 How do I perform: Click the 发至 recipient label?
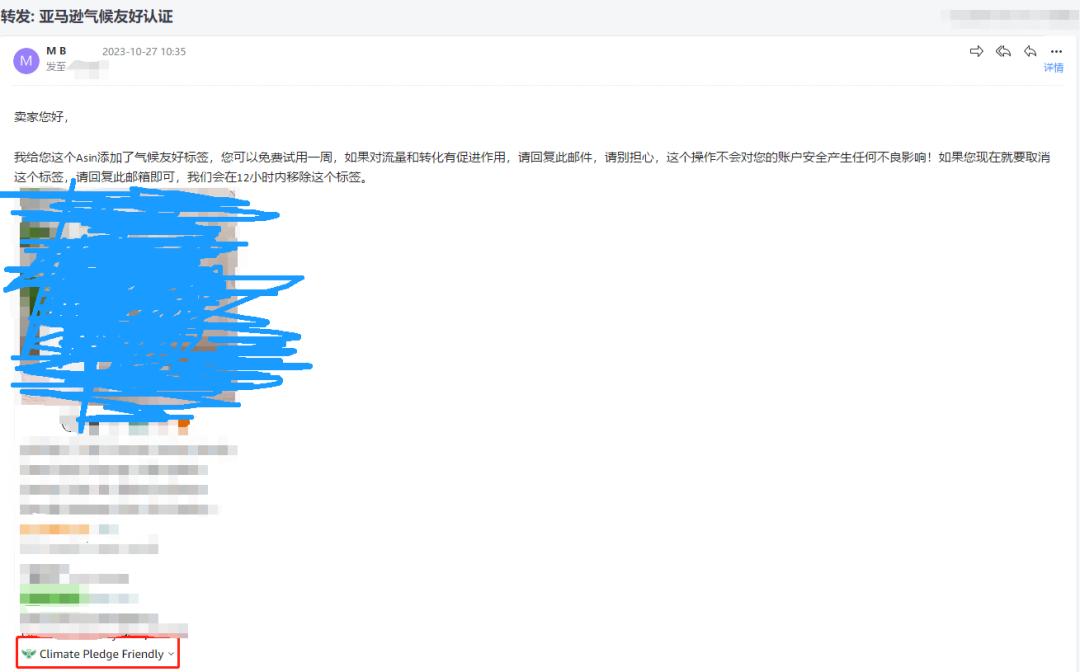56,67
